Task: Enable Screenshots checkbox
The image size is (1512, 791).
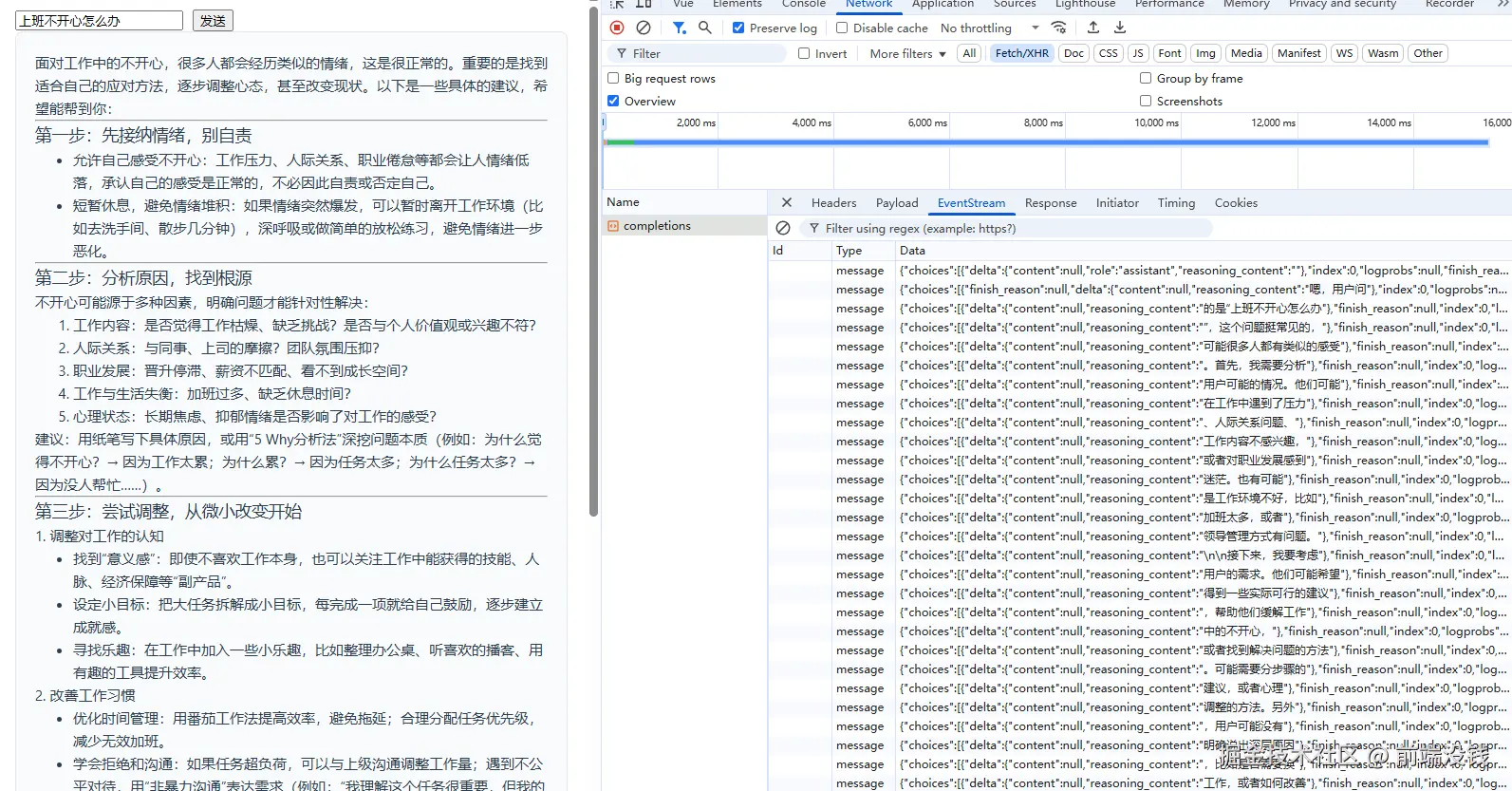Action: click(x=1146, y=101)
